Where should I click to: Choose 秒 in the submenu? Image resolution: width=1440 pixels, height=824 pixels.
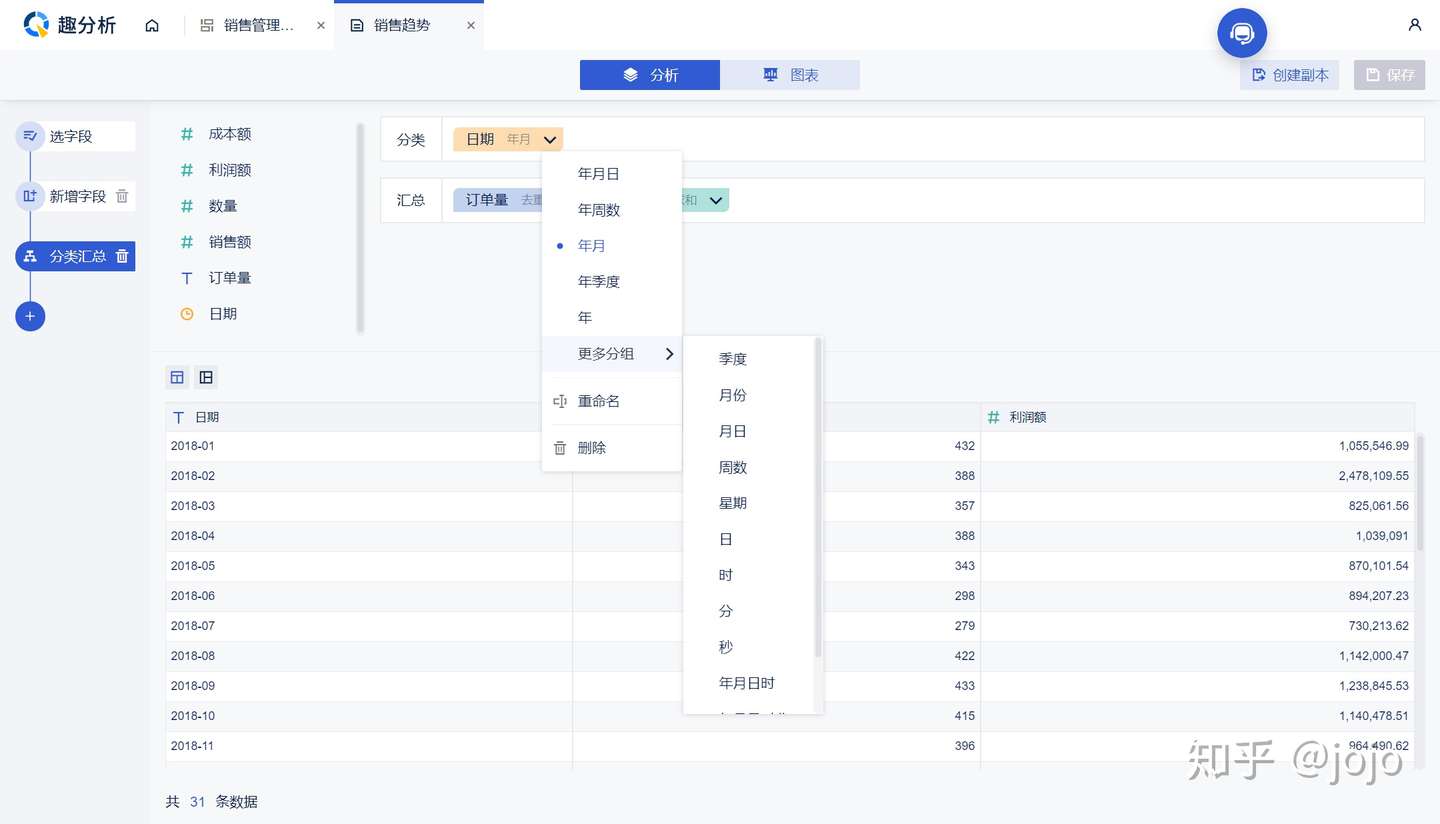click(x=749, y=647)
